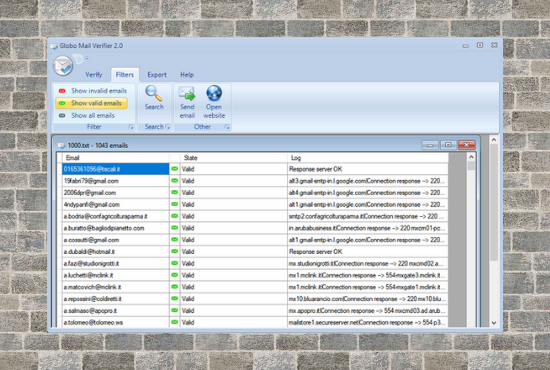Select email a.buratto@bagliodipianetto.com
This screenshot has height=370, width=550.
point(116,228)
